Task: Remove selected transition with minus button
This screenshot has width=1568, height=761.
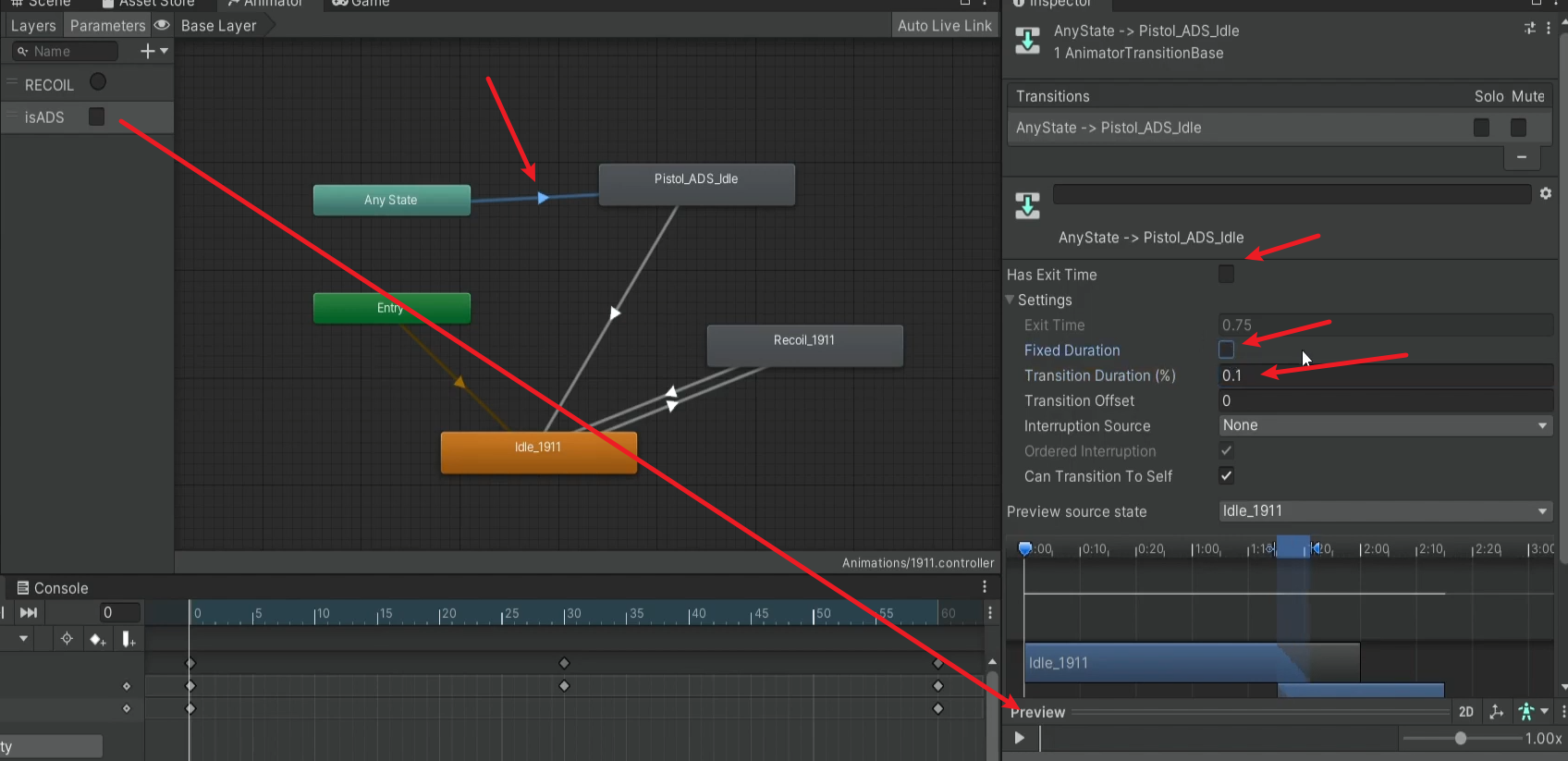Action: (1522, 157)
